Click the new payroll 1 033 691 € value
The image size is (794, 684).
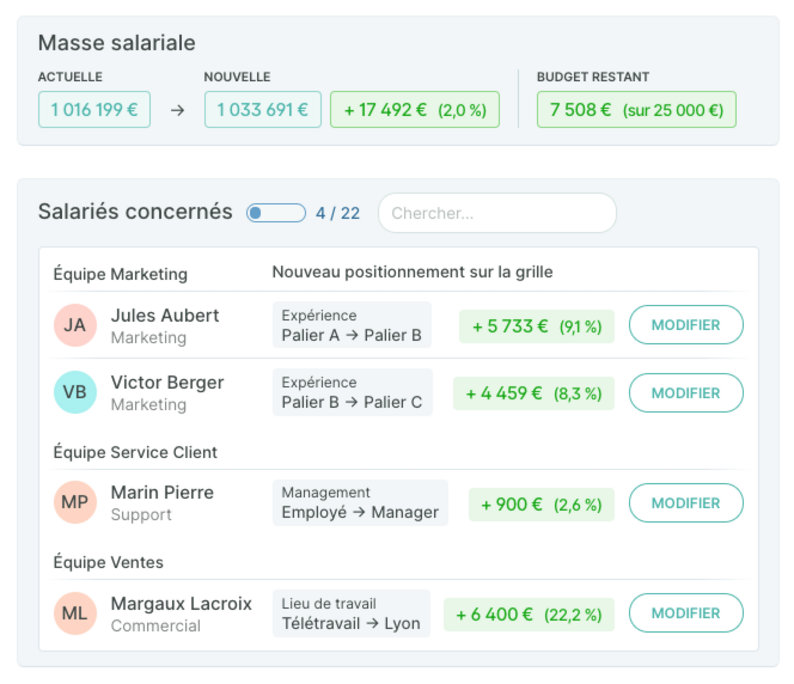pyautogui.click(x=263, y=109)
